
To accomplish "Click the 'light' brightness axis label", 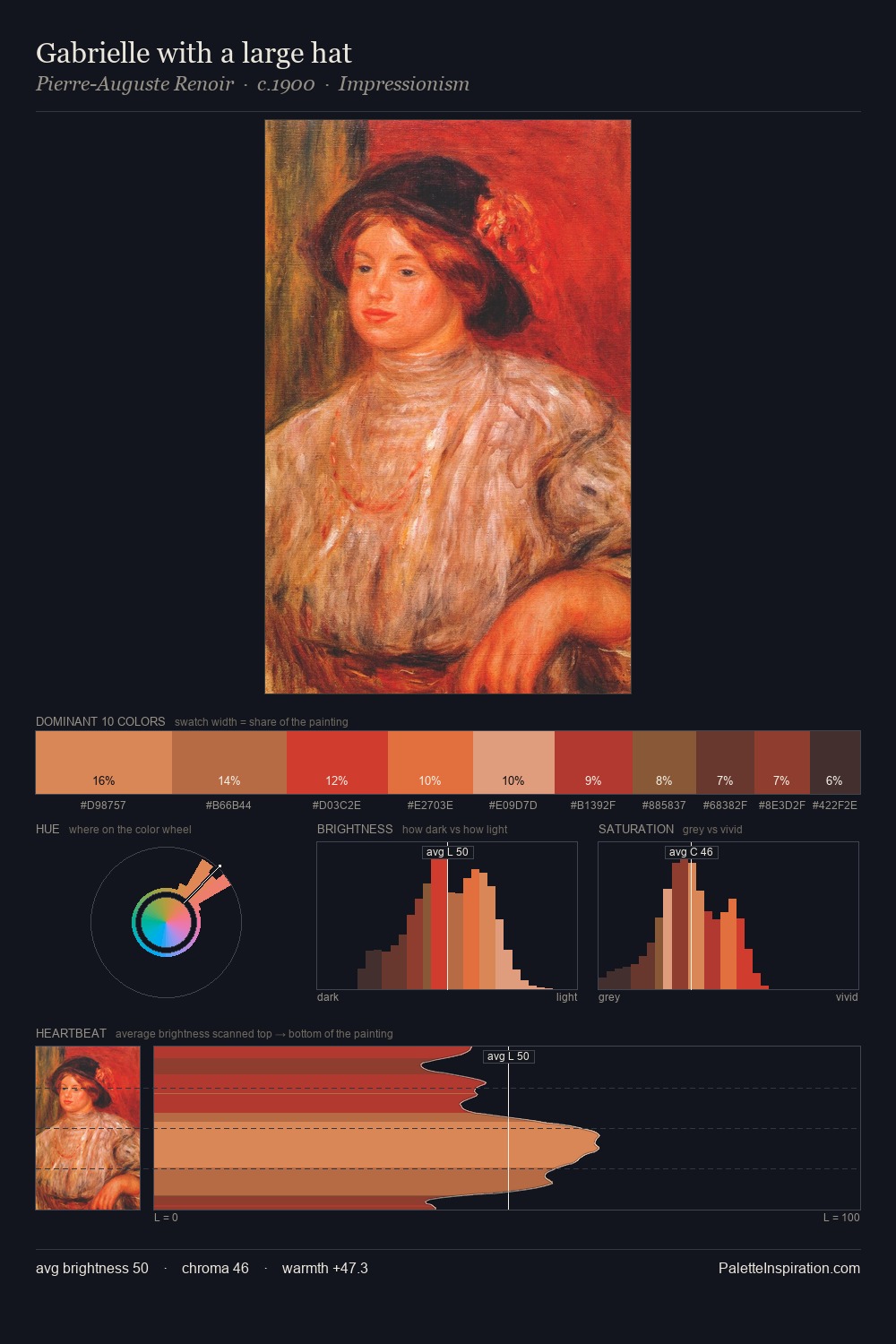I will coord(566,997).
